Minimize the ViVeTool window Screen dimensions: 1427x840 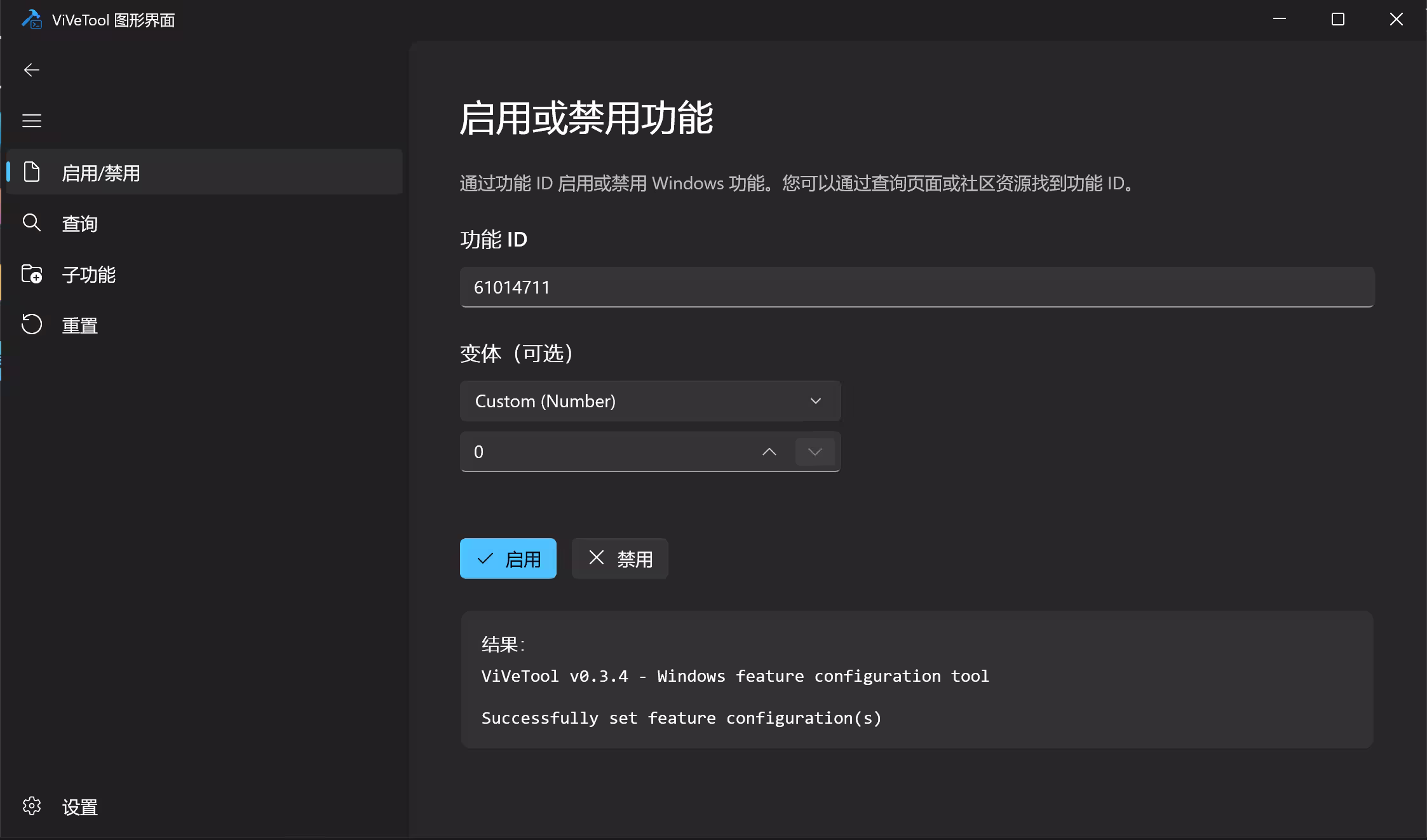point(1280,20)
